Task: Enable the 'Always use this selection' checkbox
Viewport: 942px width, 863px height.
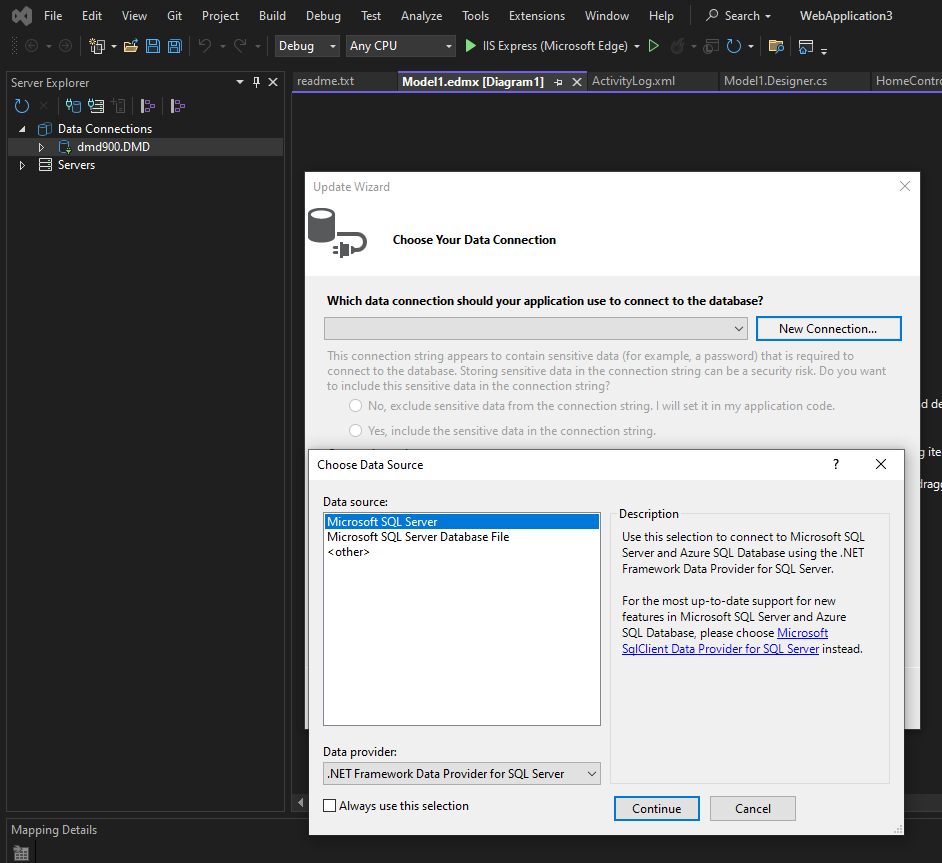Action: click(330, 806)
